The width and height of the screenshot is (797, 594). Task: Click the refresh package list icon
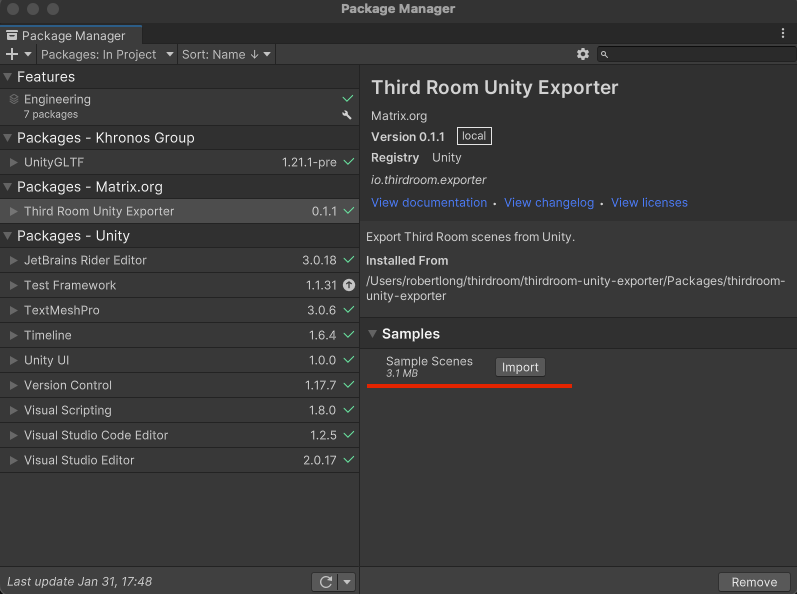pyautogui.click(x=325, y=581)
